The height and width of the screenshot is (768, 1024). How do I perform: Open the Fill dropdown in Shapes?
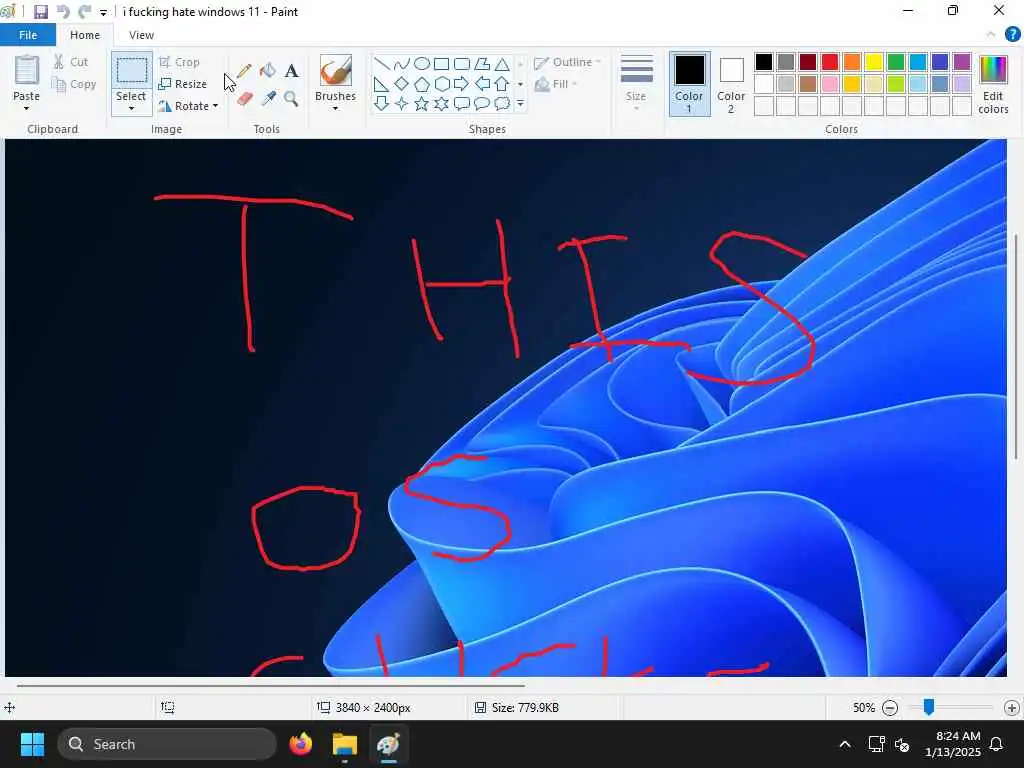(556, 84)
